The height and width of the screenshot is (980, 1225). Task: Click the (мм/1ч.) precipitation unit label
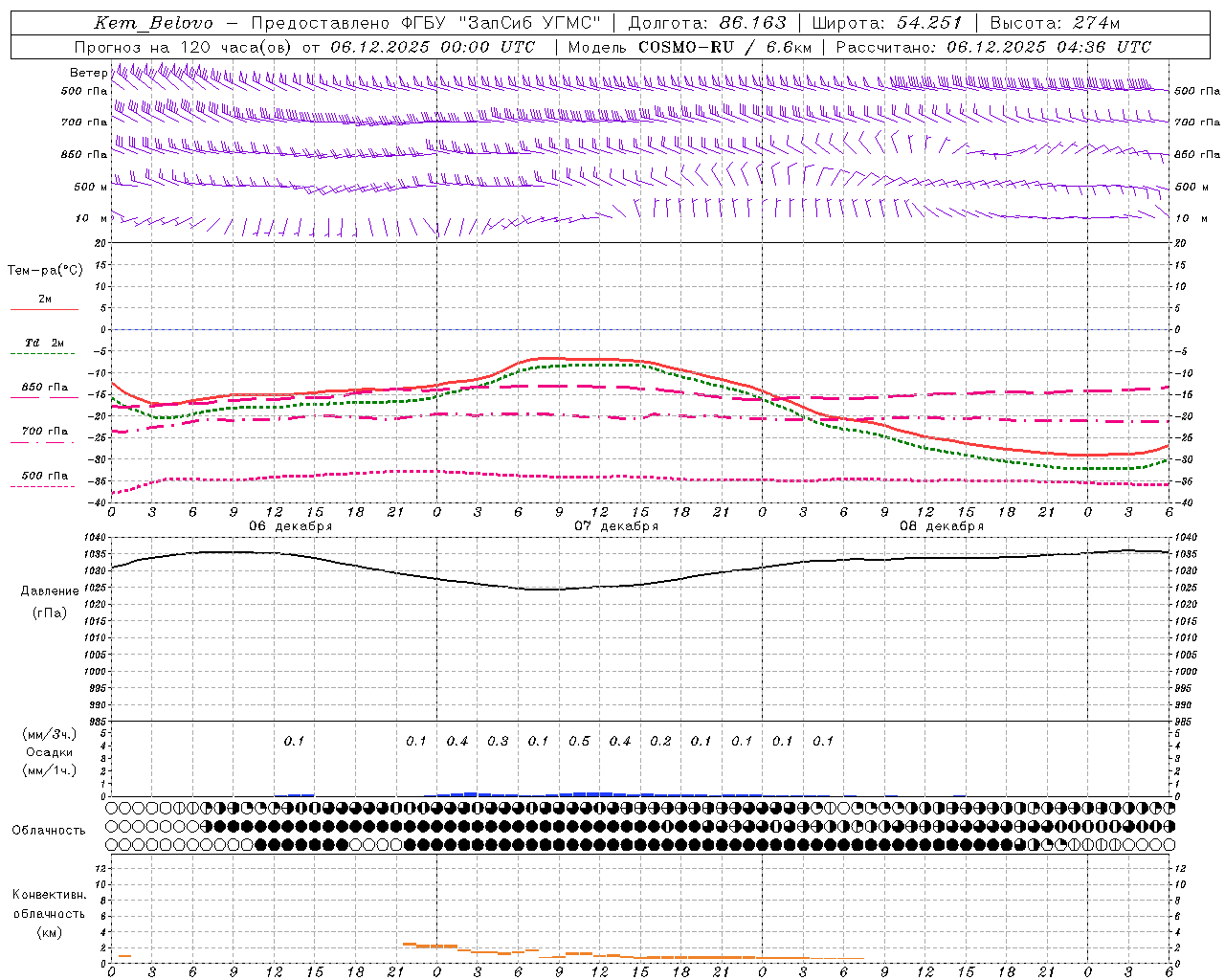point(50,770)
